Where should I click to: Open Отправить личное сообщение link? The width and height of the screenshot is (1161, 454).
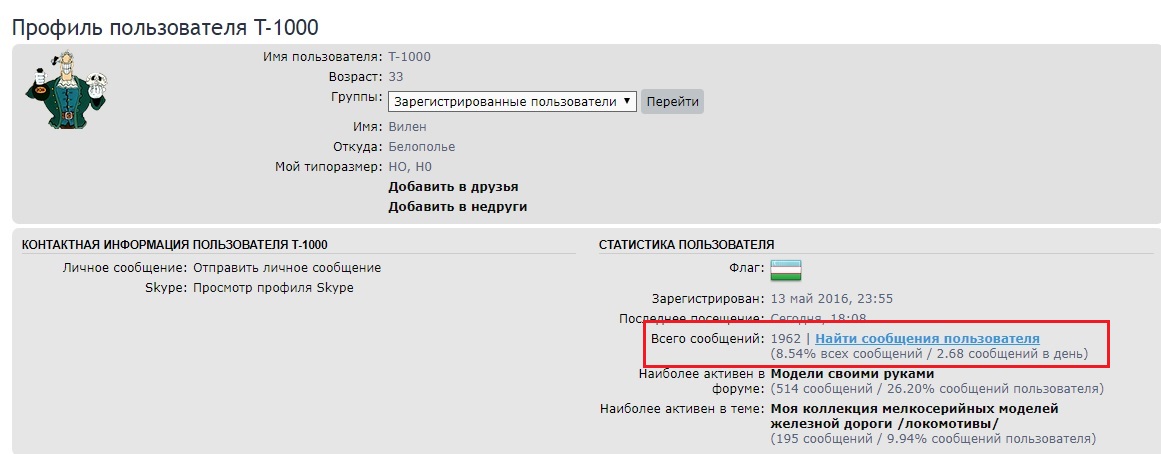click(286, 268)
